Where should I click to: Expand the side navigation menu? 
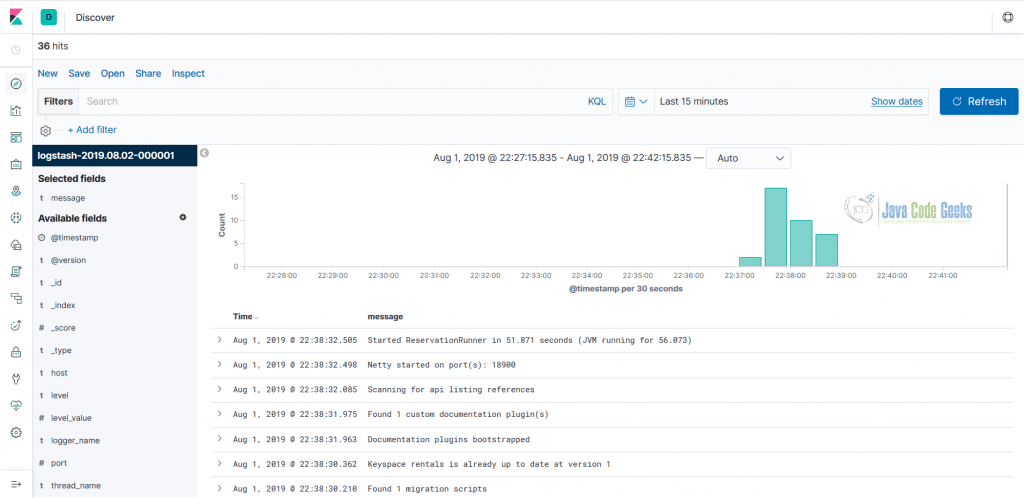click(x=16, y=484)
